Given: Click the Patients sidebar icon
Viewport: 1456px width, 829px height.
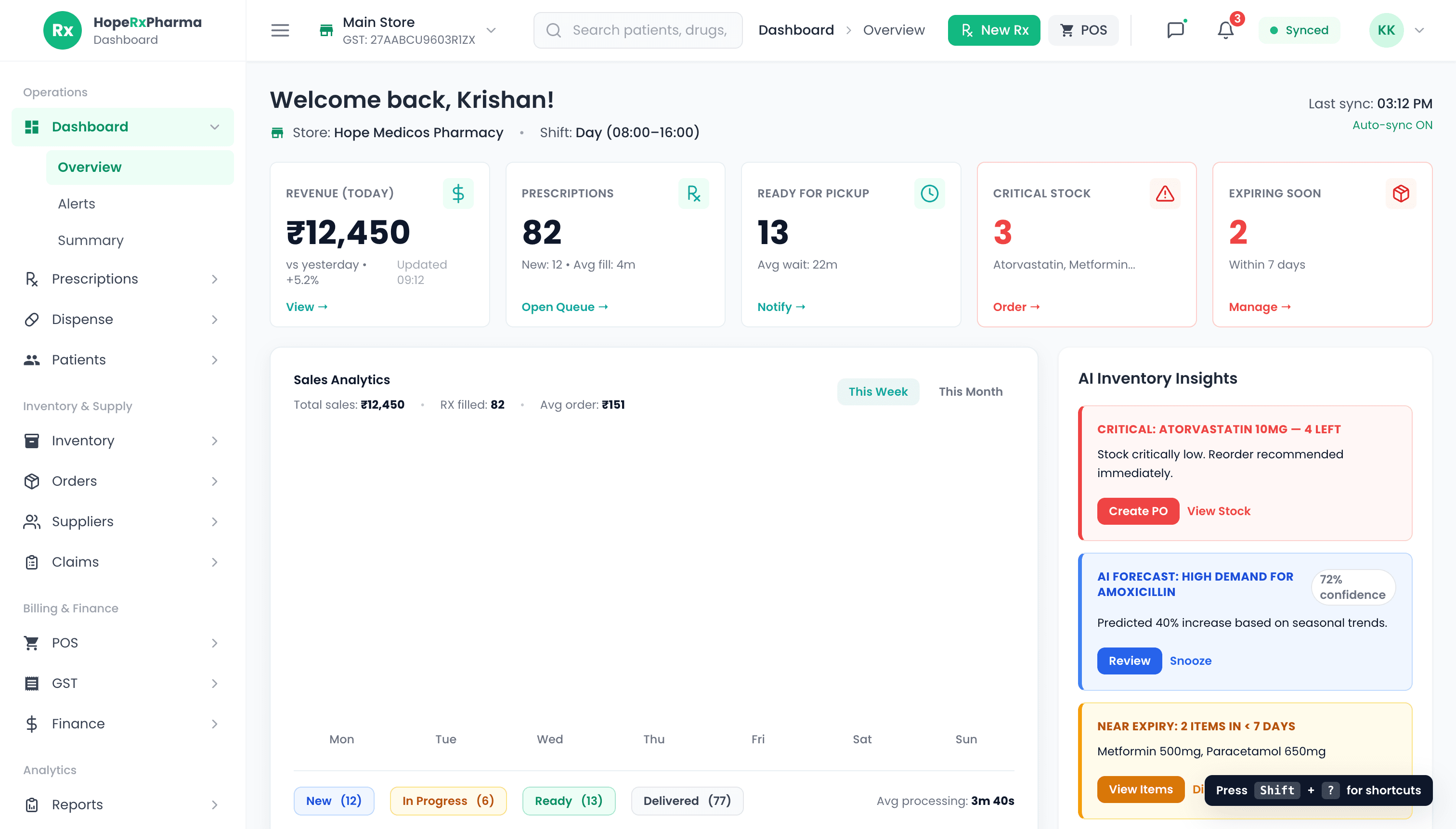Looking at the screenshot, I should point(31,359).
